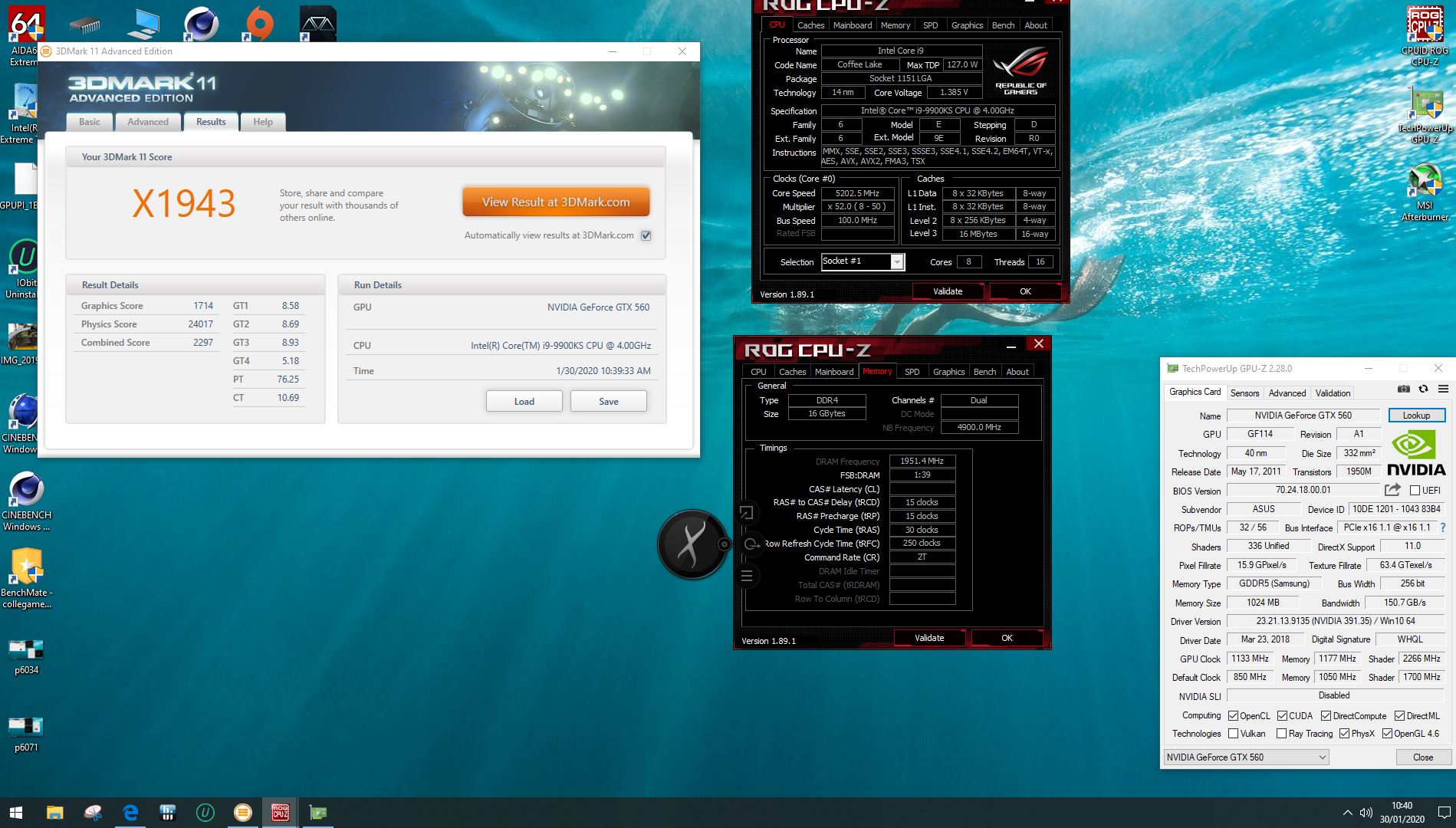Screen dimensions: 1456x828
Task: Click the Save button in Run Details
Action: [x=609, y=401]
